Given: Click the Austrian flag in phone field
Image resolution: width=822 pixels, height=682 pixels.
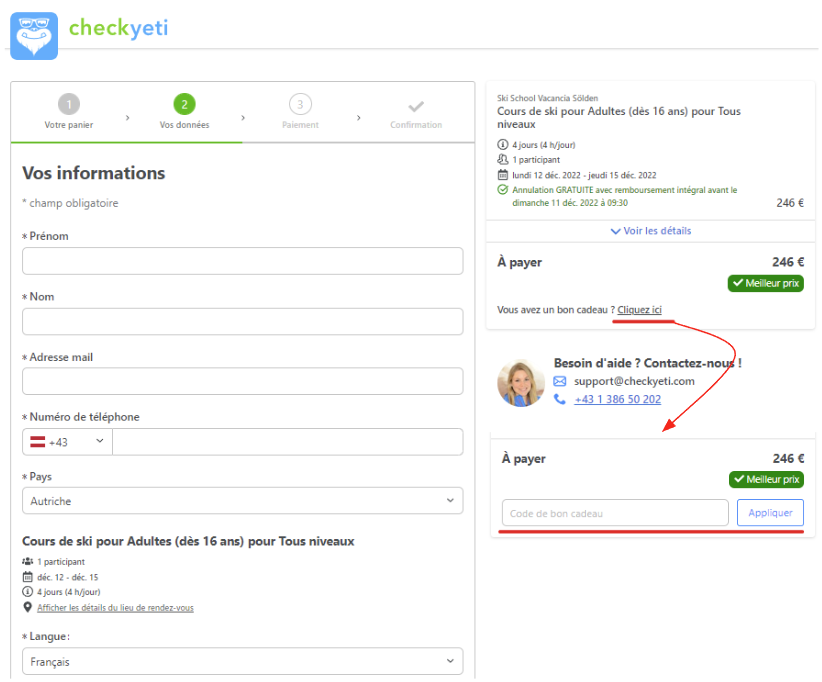Looking at the screenshot, I should coord(38,442).
